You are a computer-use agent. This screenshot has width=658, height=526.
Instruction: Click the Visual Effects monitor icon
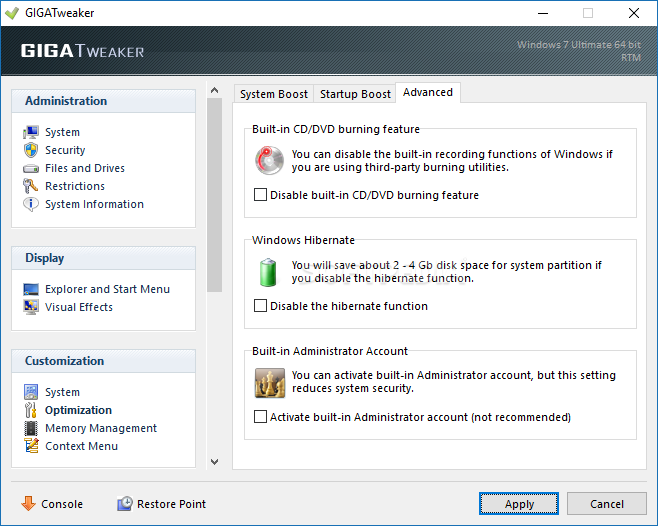[x=31, y=307]
